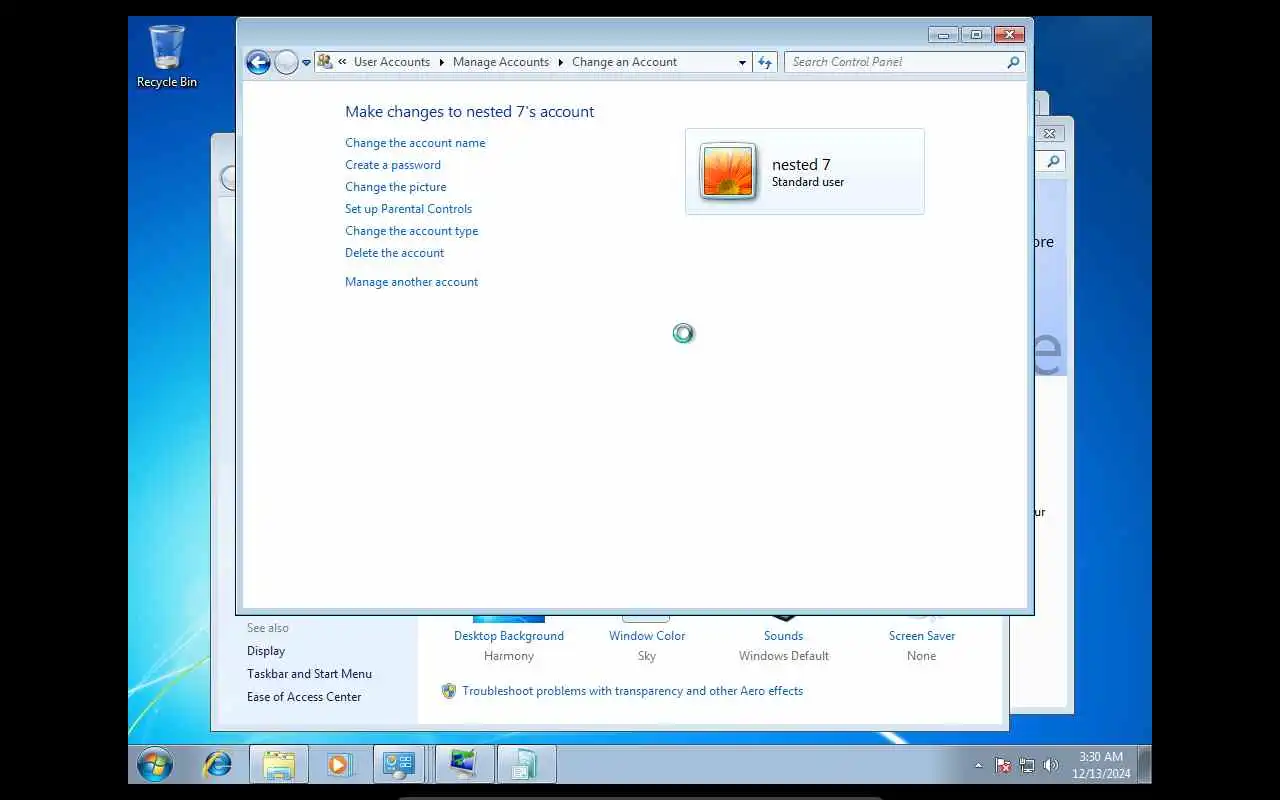Viewport: 1280px width, 800px height.
Task: Click the search magnifier icon
Action: (1014, 62)
